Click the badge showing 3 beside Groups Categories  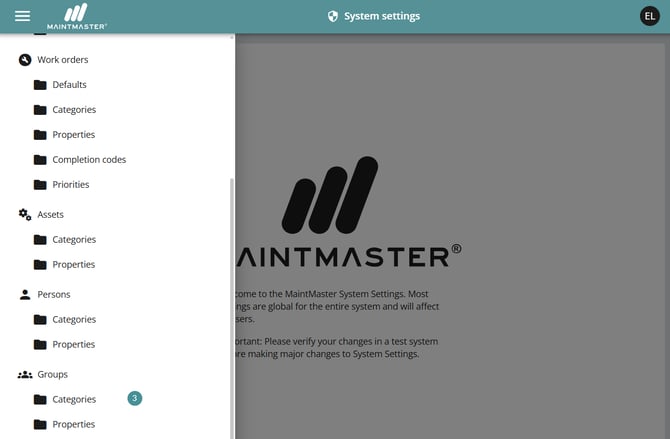pos(135,399)
